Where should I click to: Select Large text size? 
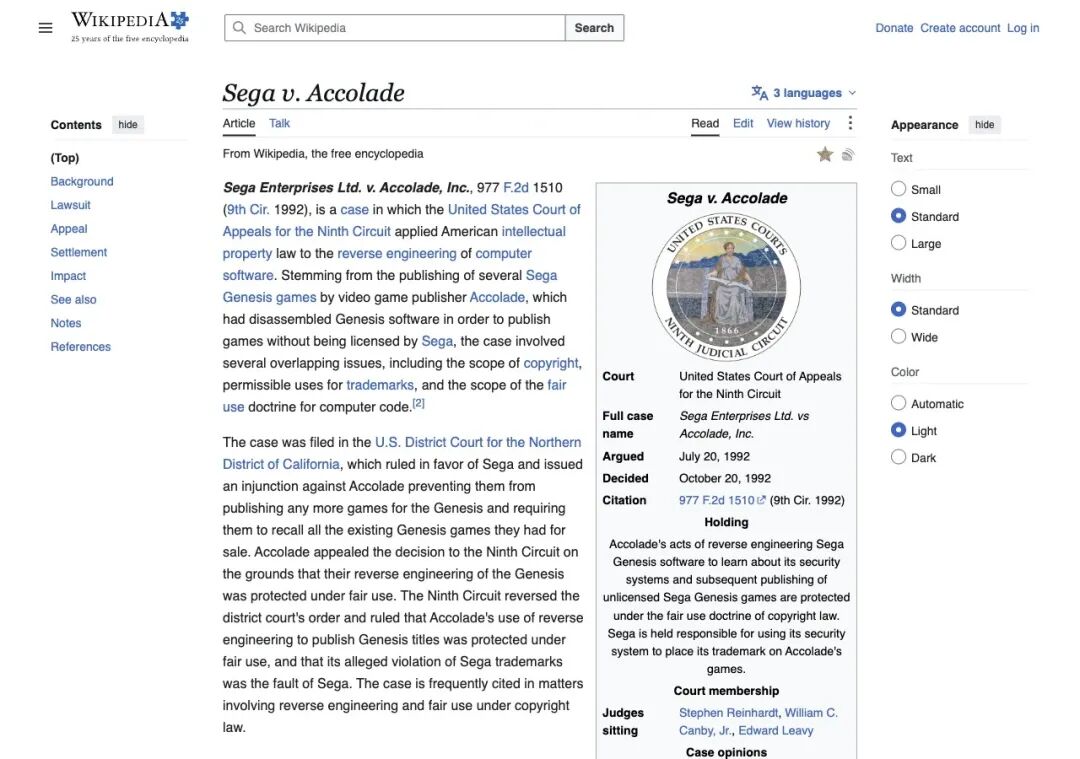click(898, 242)
